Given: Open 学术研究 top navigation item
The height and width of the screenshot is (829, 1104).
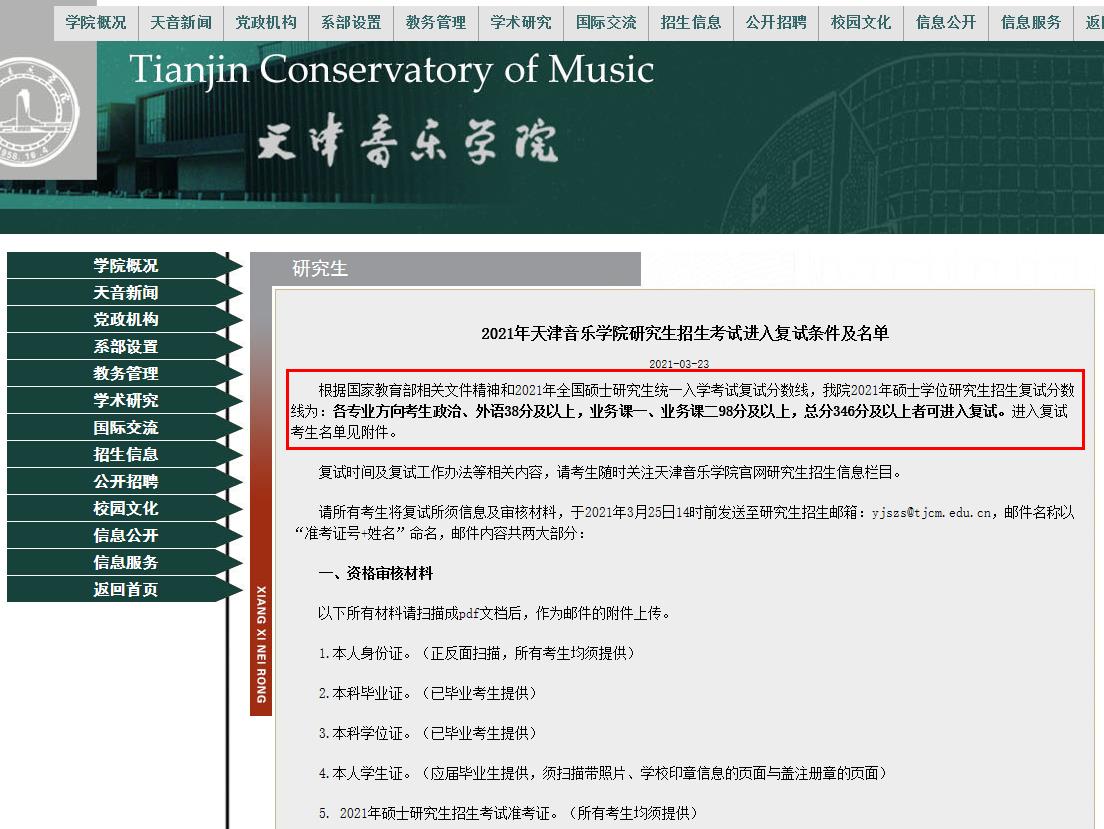Looking at the screenshot, I should tap(521, 22).
